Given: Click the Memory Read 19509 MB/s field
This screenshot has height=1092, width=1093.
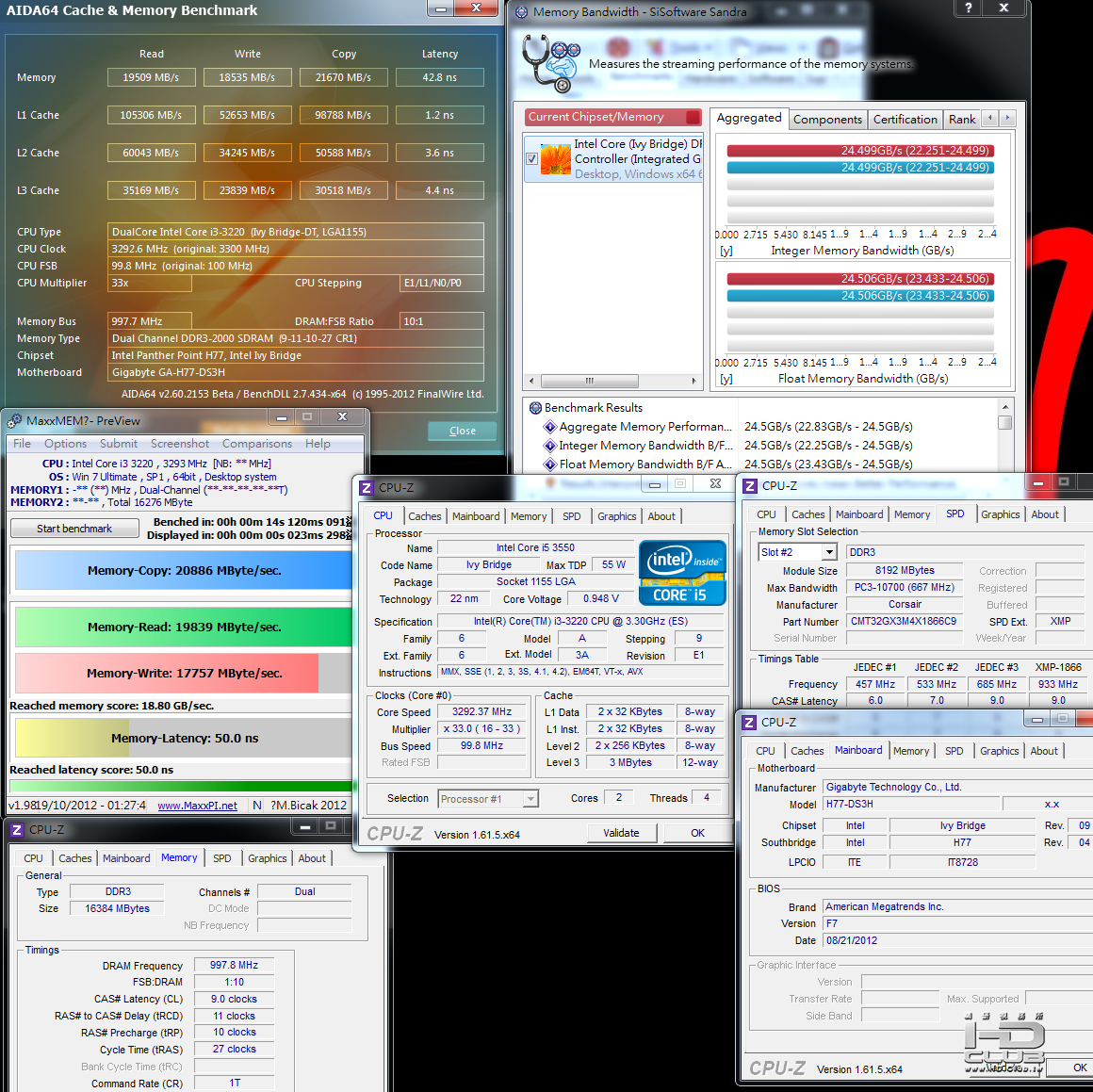Looking at the screenshot, I should coord(152,77).
